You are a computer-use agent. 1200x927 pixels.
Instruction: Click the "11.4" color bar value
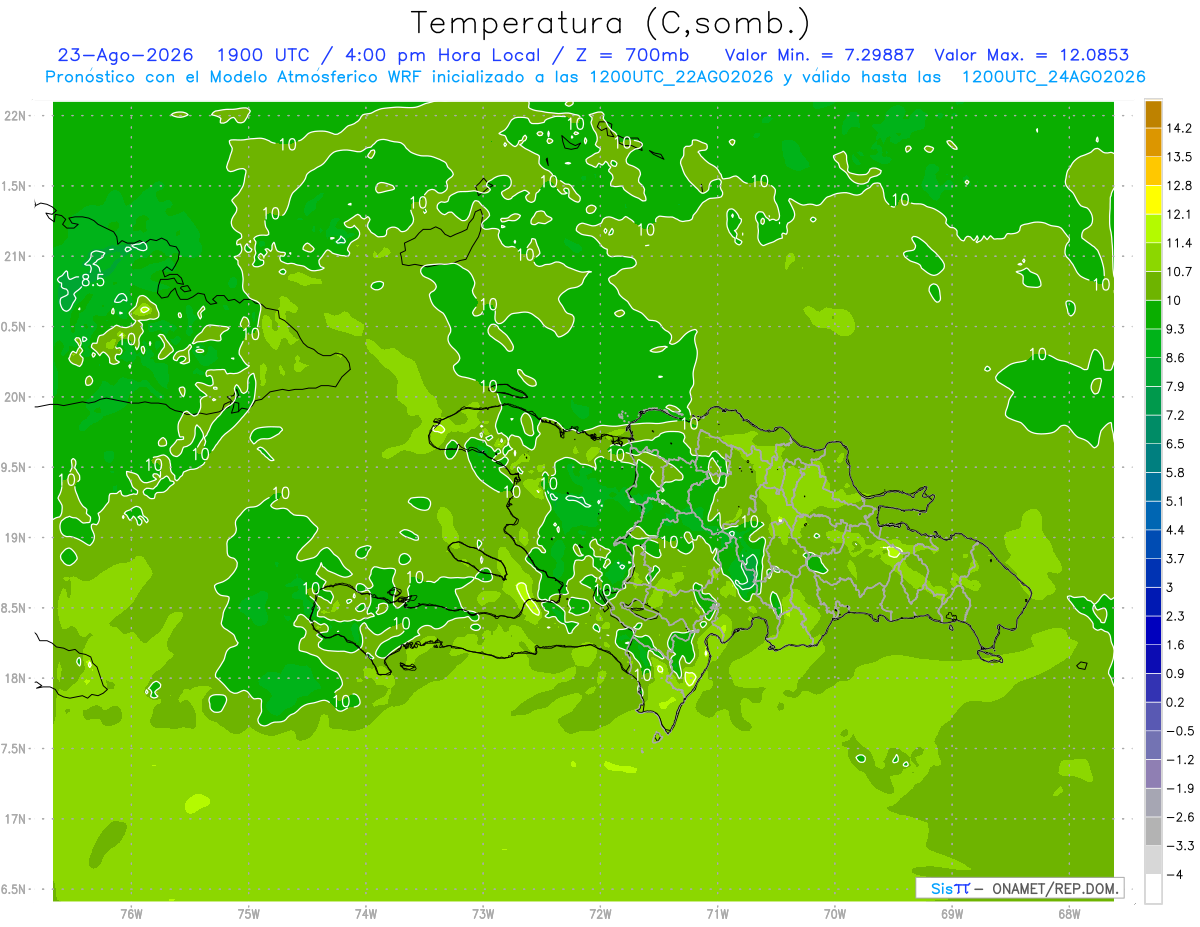point(1178,243)
